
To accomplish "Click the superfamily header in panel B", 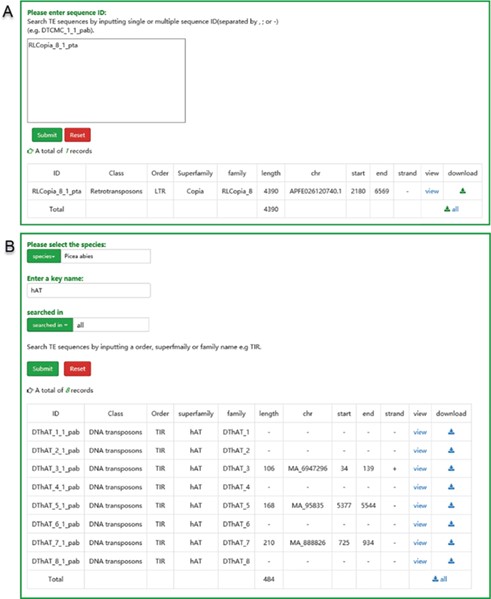I will [196, 413].
